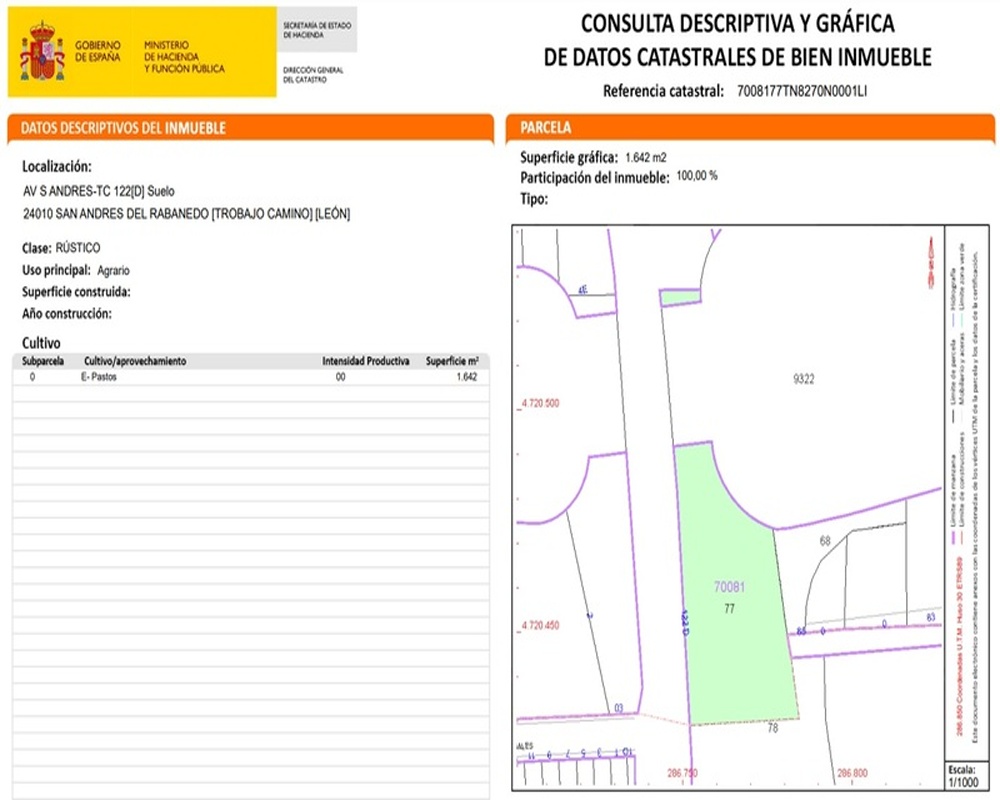This screenshot has height=800, width=1000.
Task: Click the Gobierno de España logo text
Action: tap(97, 51)
